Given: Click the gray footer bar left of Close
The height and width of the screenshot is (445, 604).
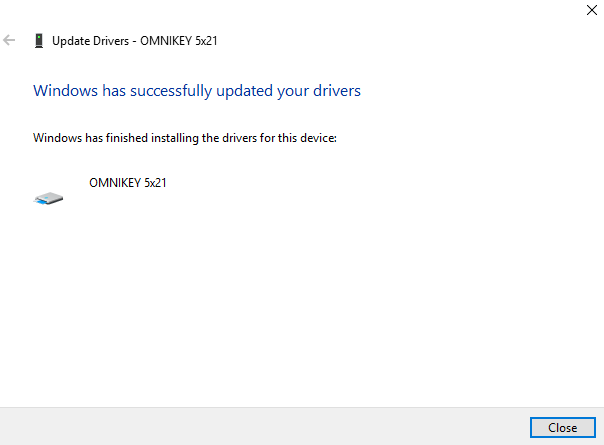Looking at the screenshot, I should point(265,427).
